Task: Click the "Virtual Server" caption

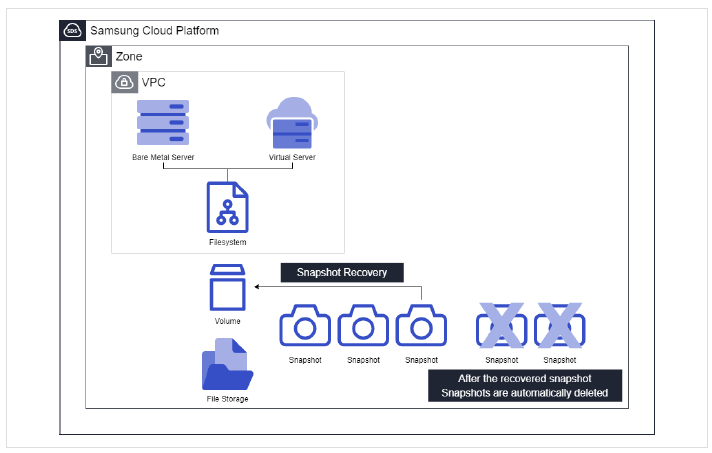Action: (292, 157)
